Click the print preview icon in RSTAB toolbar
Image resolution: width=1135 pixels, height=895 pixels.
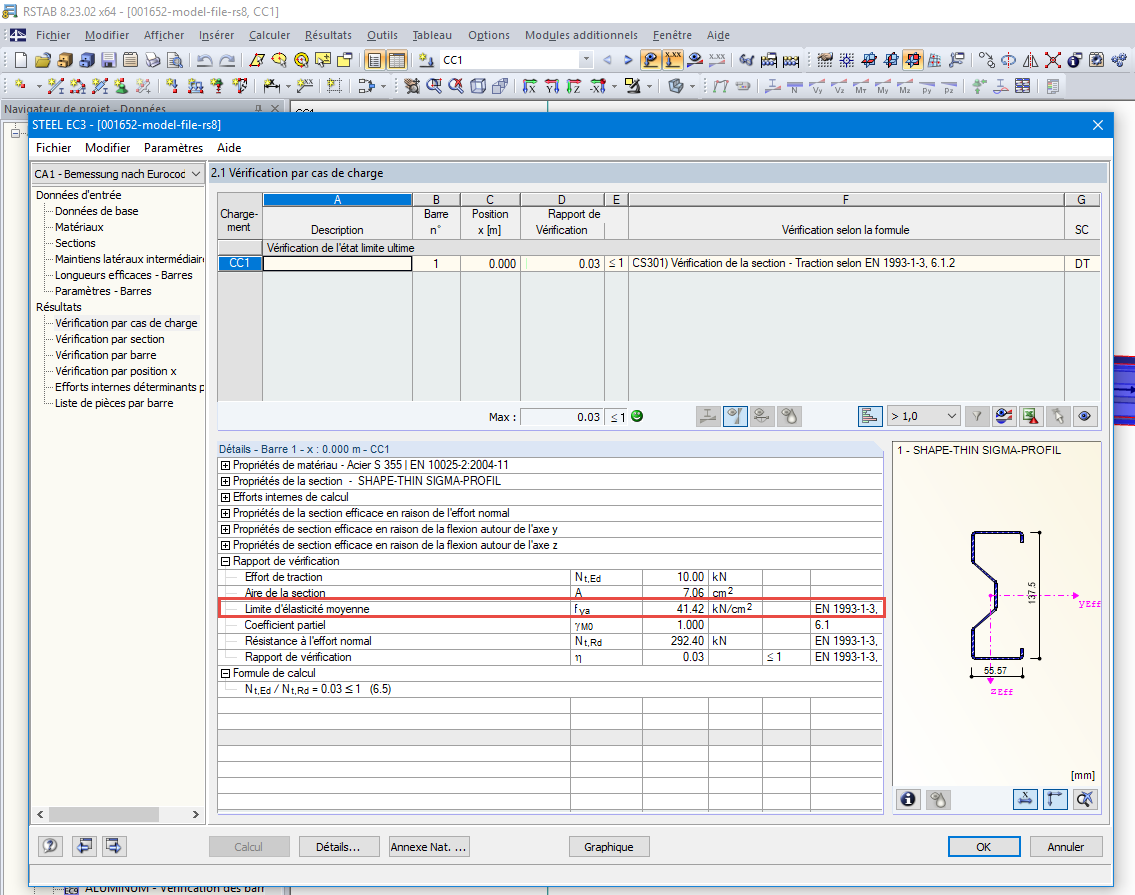[x=175, y=60]
